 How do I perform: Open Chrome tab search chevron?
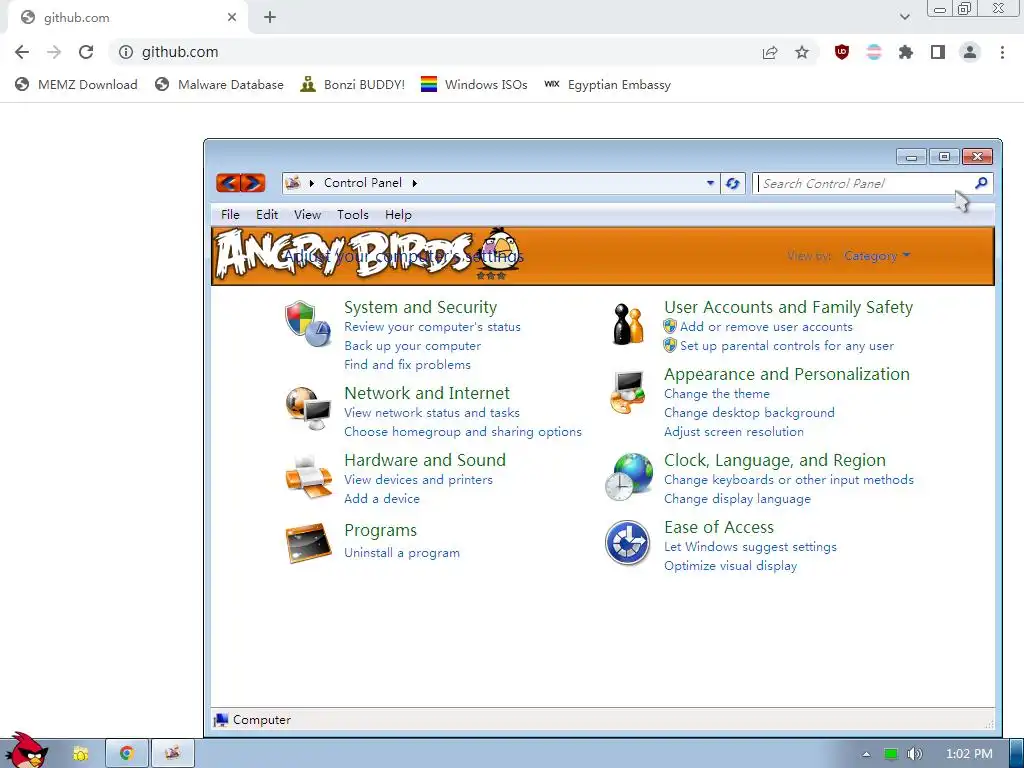tap(904, 17)
